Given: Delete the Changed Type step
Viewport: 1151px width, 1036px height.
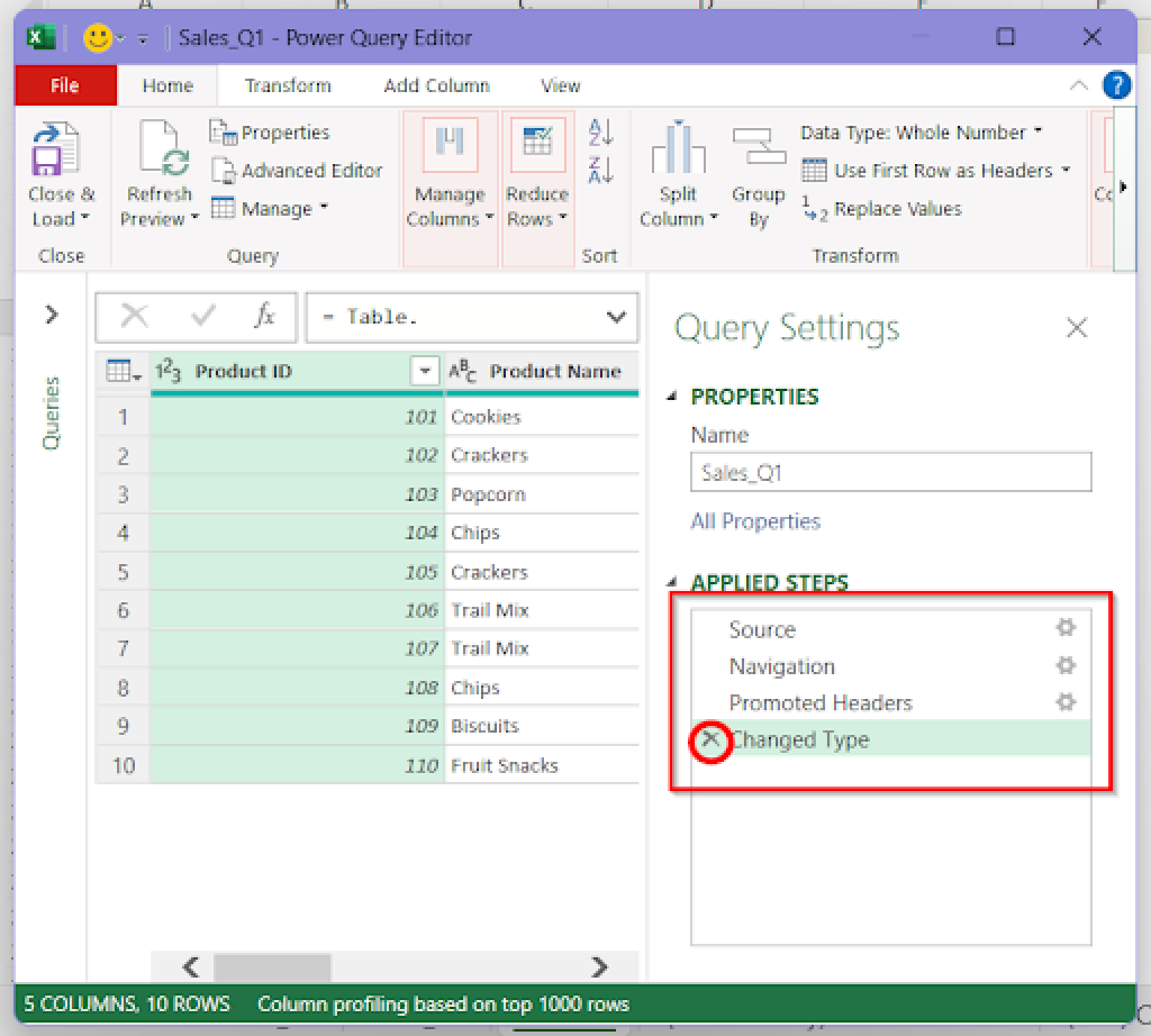Looking at the screenshot, I should tap(710, 741).
